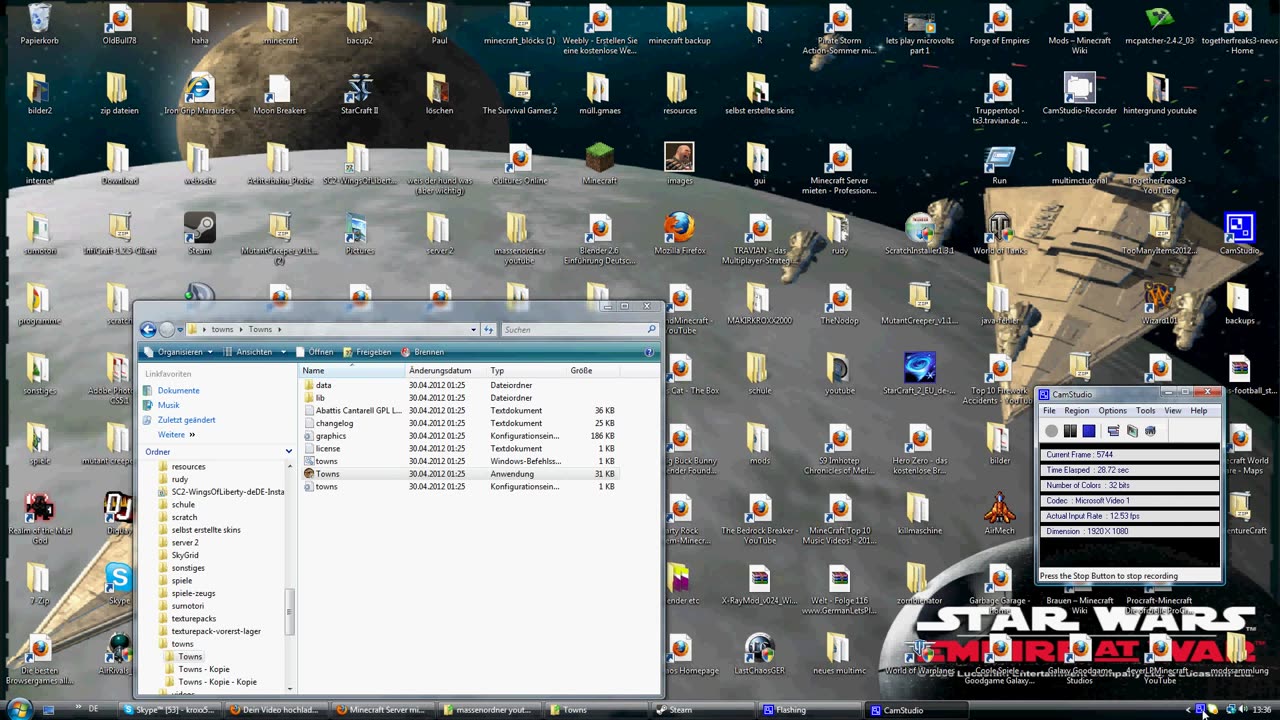1280x720 pixels.
Task: Expand Weitere favorites links
Action: click(176, 435)
